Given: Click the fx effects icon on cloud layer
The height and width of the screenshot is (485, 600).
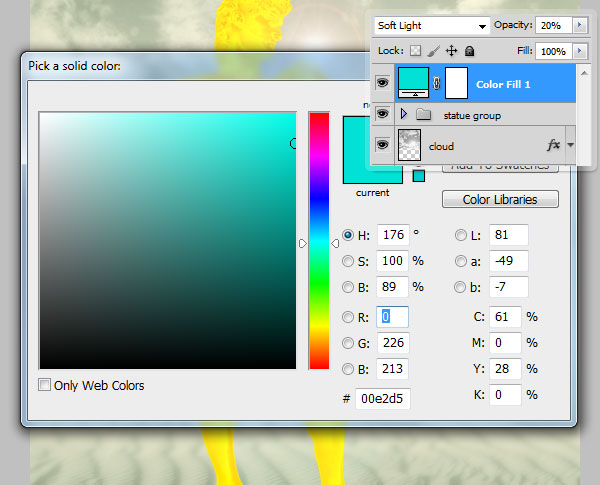Looking at the screenshot, I should (x=553, y=145).
